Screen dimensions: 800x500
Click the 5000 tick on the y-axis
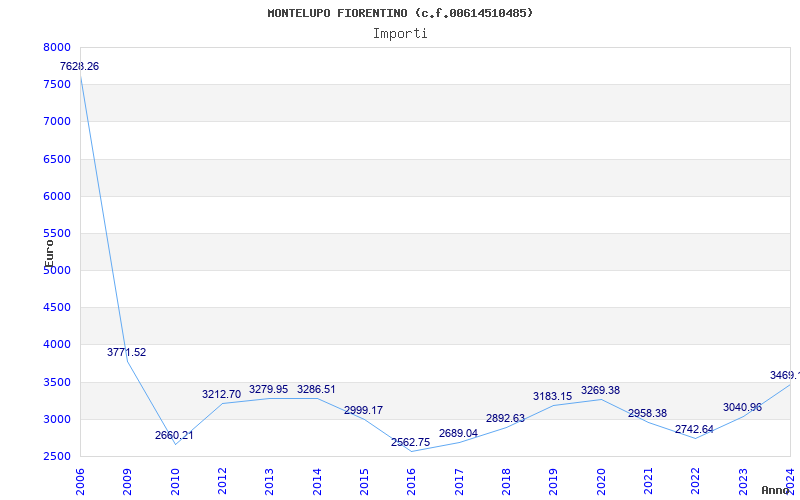(57, 270)
